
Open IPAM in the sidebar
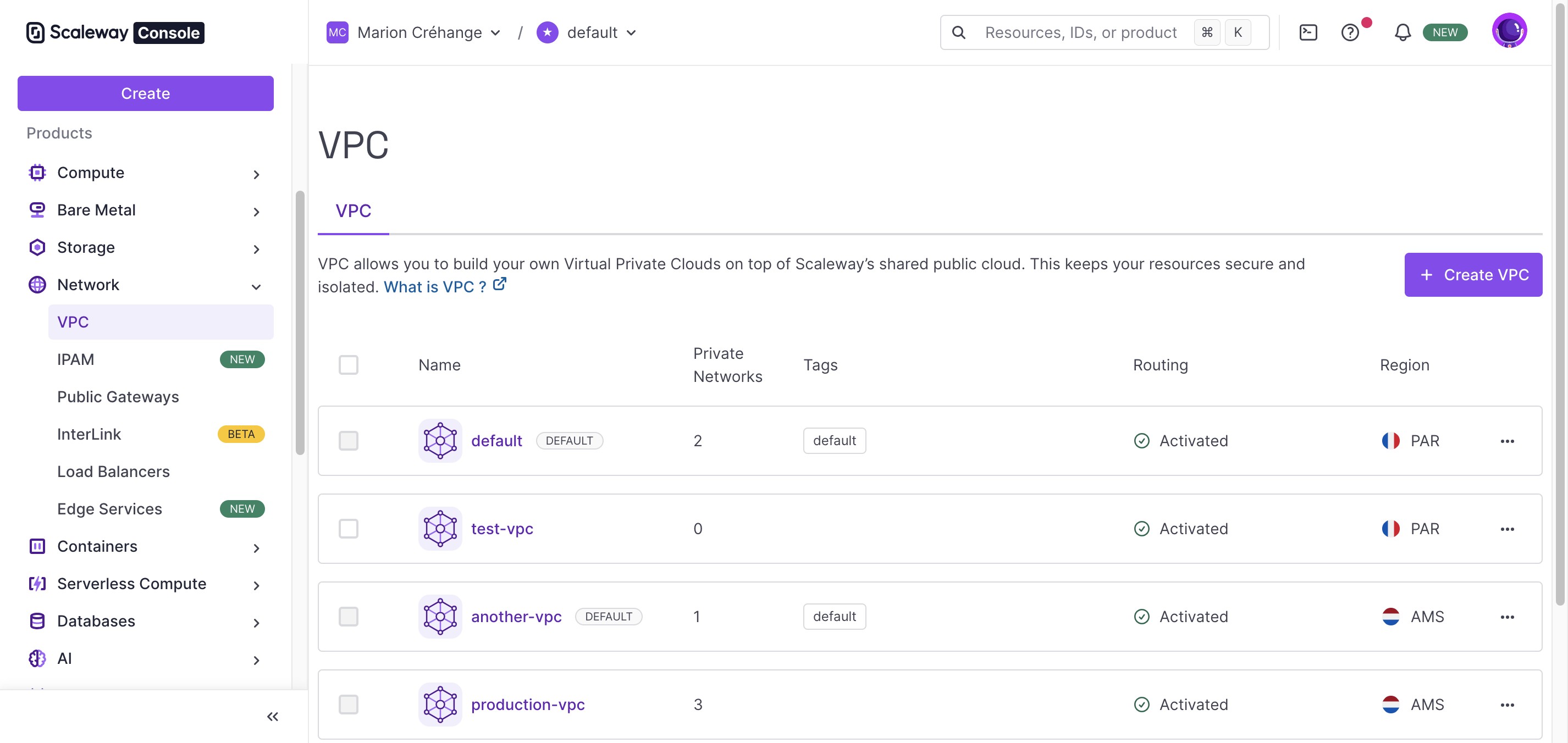pos(161,359)
